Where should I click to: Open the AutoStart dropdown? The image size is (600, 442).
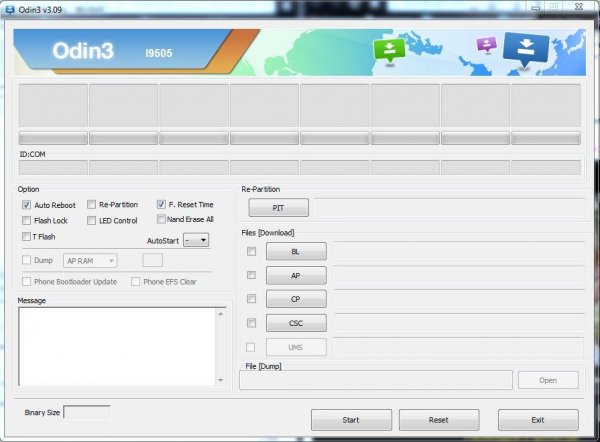[x=196, y=240]
